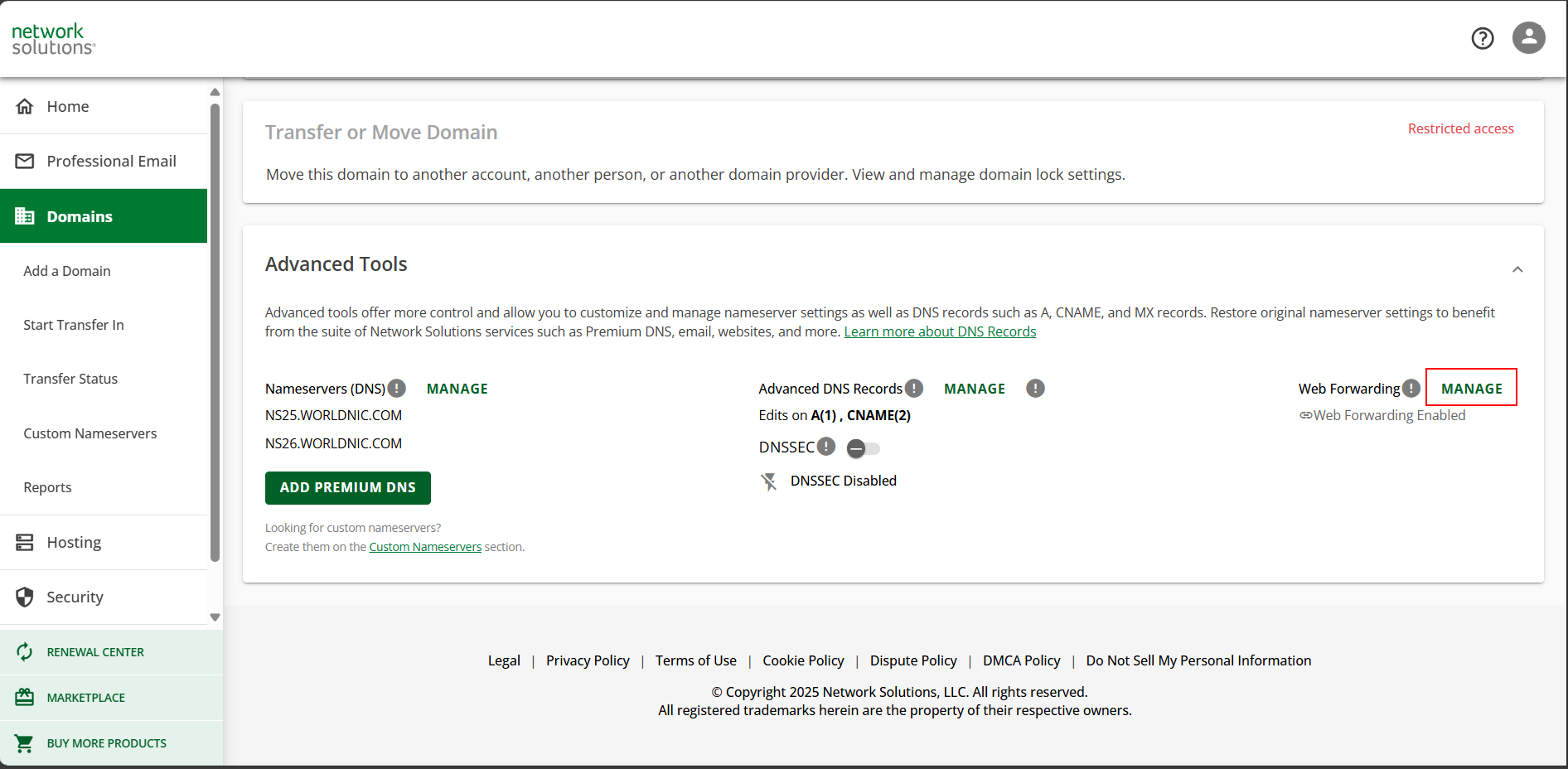Image resolution: width=1568 pixels, height=769 pixels.
Task: Go to Custom Nameservers in sidebar
Action: 90,433
